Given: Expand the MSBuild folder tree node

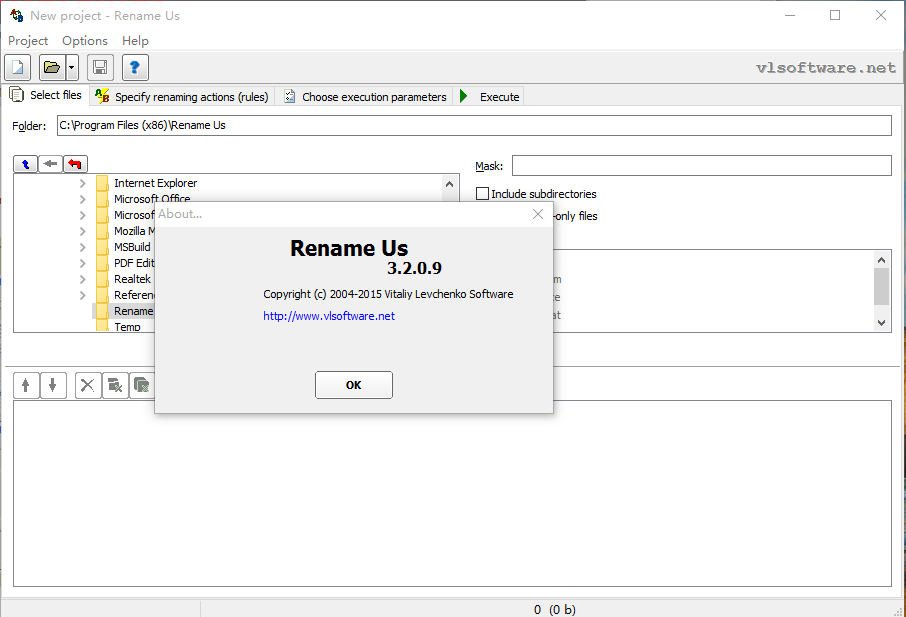Looking at the screenshot, I should click(82, 248).
